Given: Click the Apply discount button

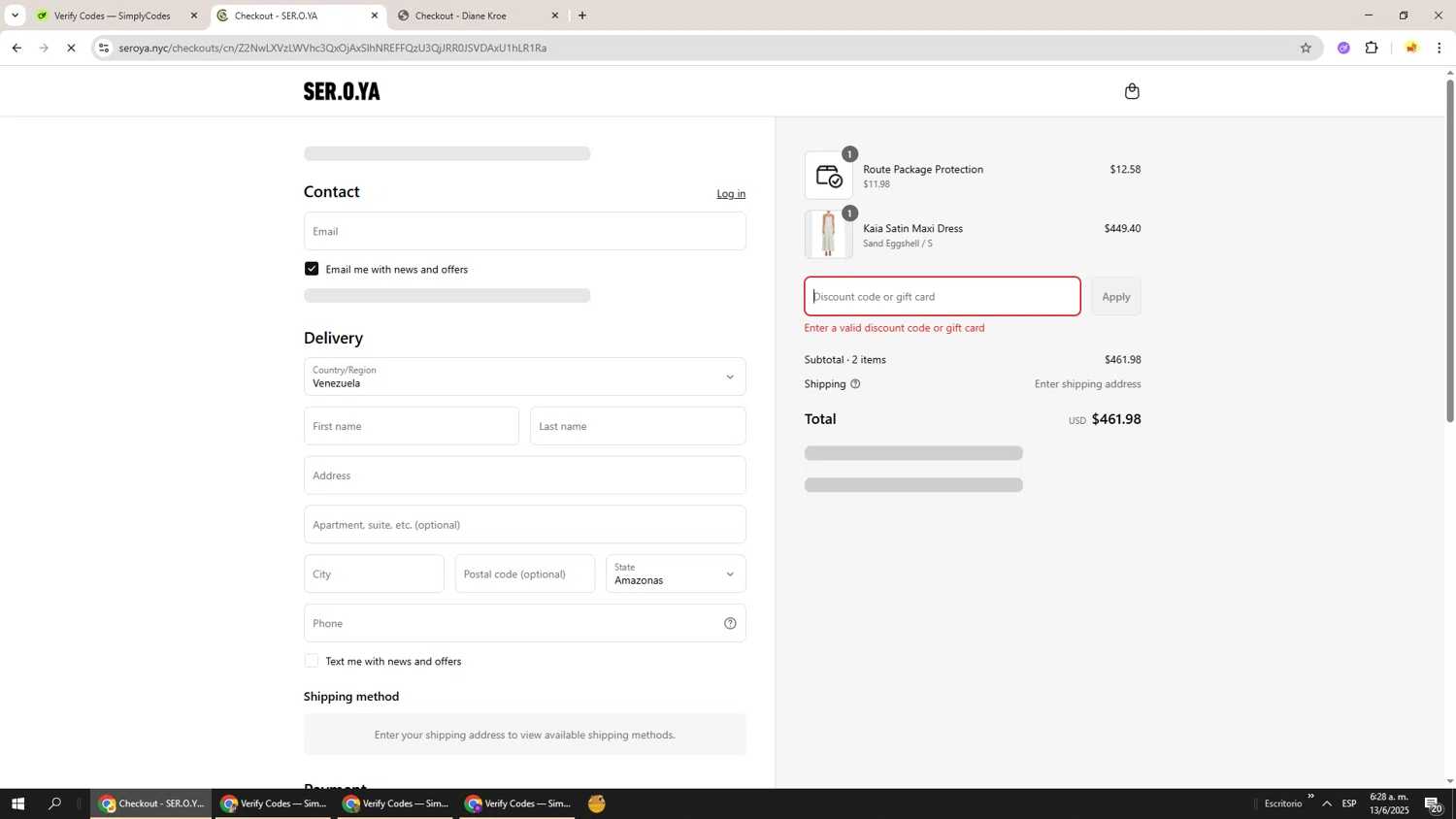Looking at the screenshot, I should (x=1115, y=296).
